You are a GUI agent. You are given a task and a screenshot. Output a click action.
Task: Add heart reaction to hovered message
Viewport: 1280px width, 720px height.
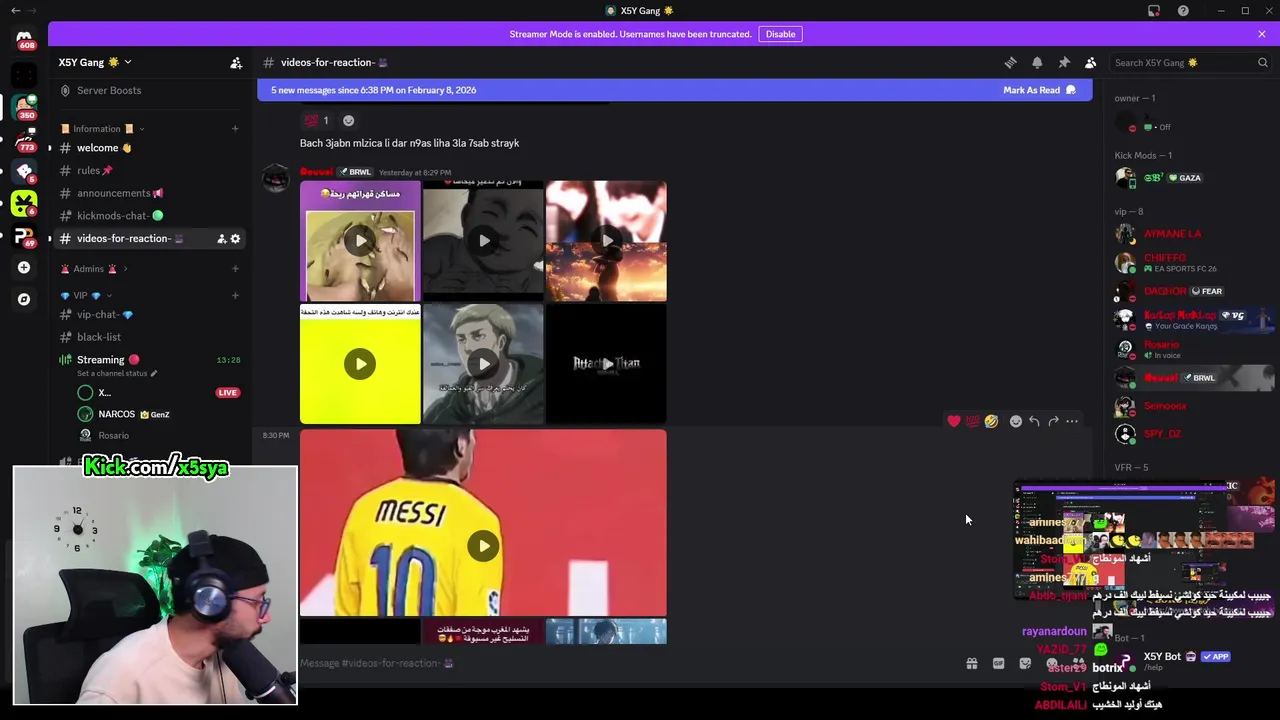(954, 421)
